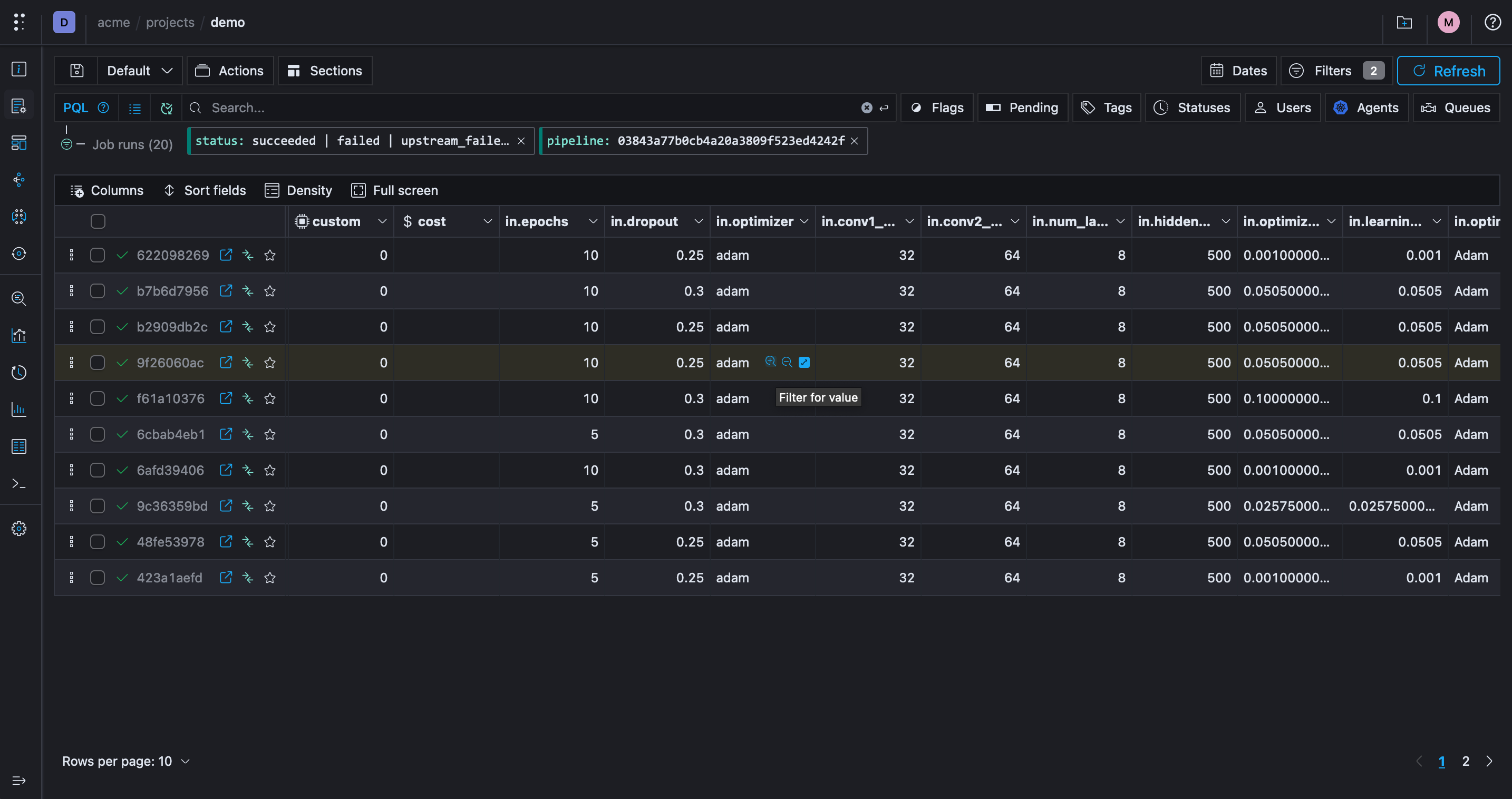Open the cost column header dropdown arrow
This screenshot has height=799, width=1512.
pyautogui.click(x=488, y=221)
